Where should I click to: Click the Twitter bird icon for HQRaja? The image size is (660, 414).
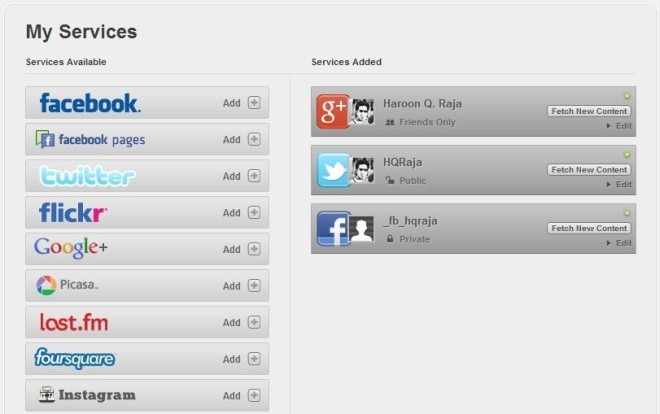pyautogui.click(x=333, y=170)
